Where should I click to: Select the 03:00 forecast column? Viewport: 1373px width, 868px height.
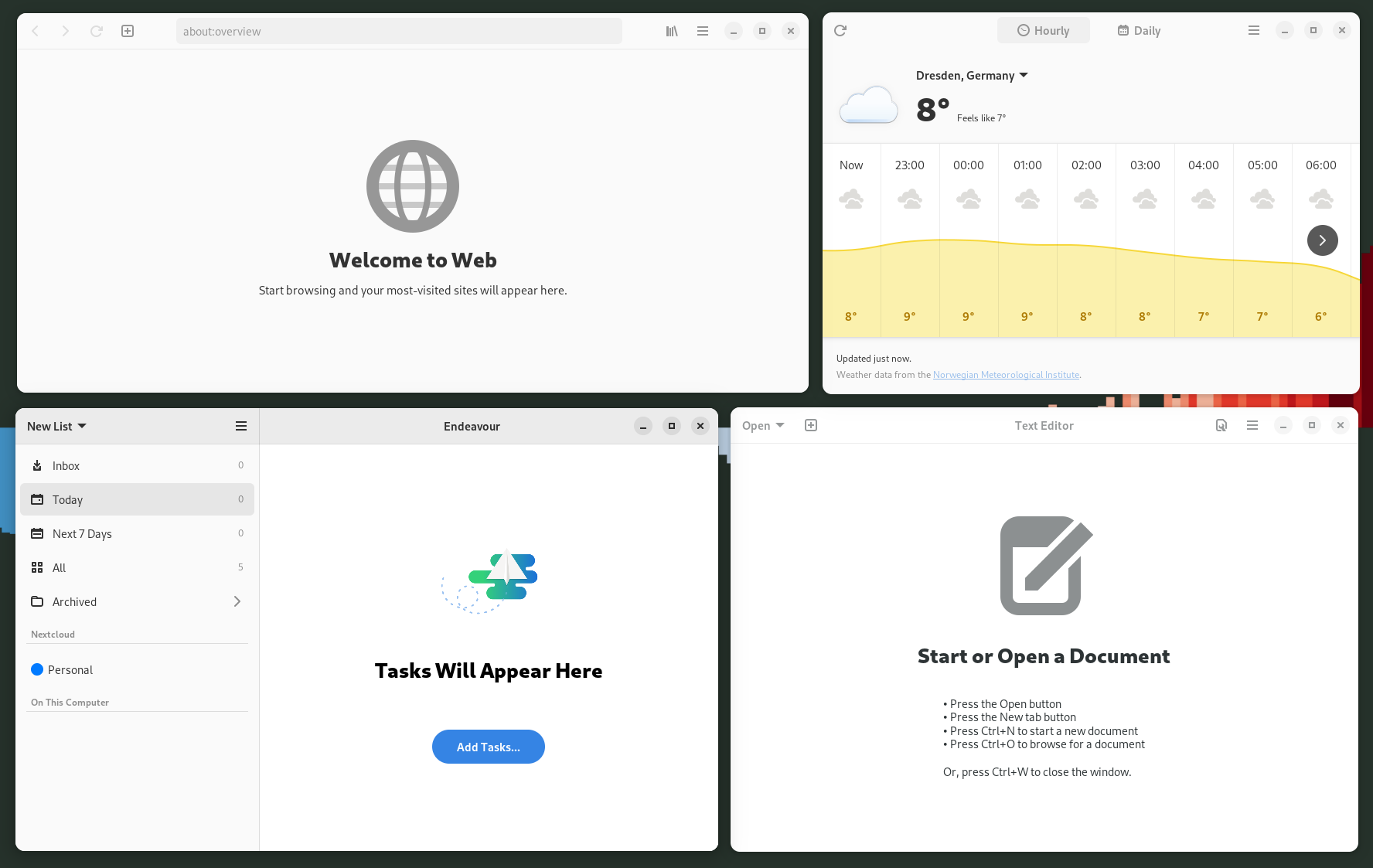coord(1146,240)
